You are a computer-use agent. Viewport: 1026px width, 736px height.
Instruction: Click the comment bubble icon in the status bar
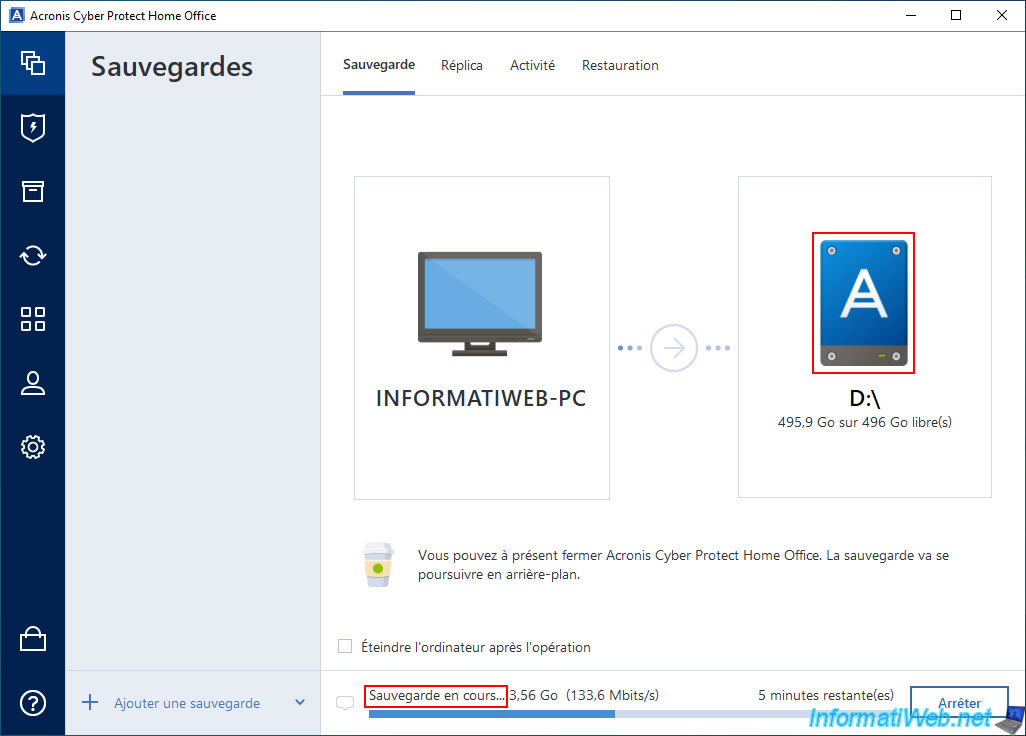[345, 703]
